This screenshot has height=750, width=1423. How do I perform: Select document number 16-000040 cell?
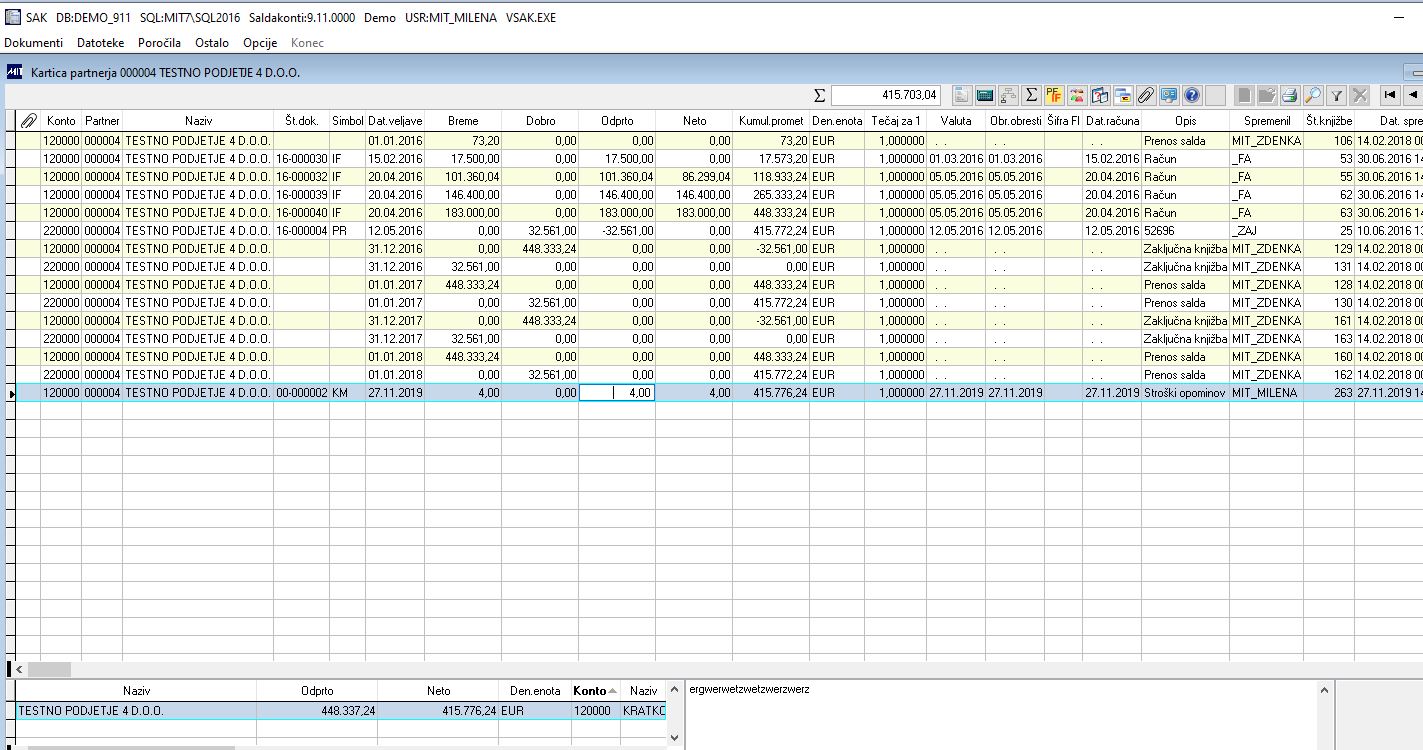[x=301, y=213]
